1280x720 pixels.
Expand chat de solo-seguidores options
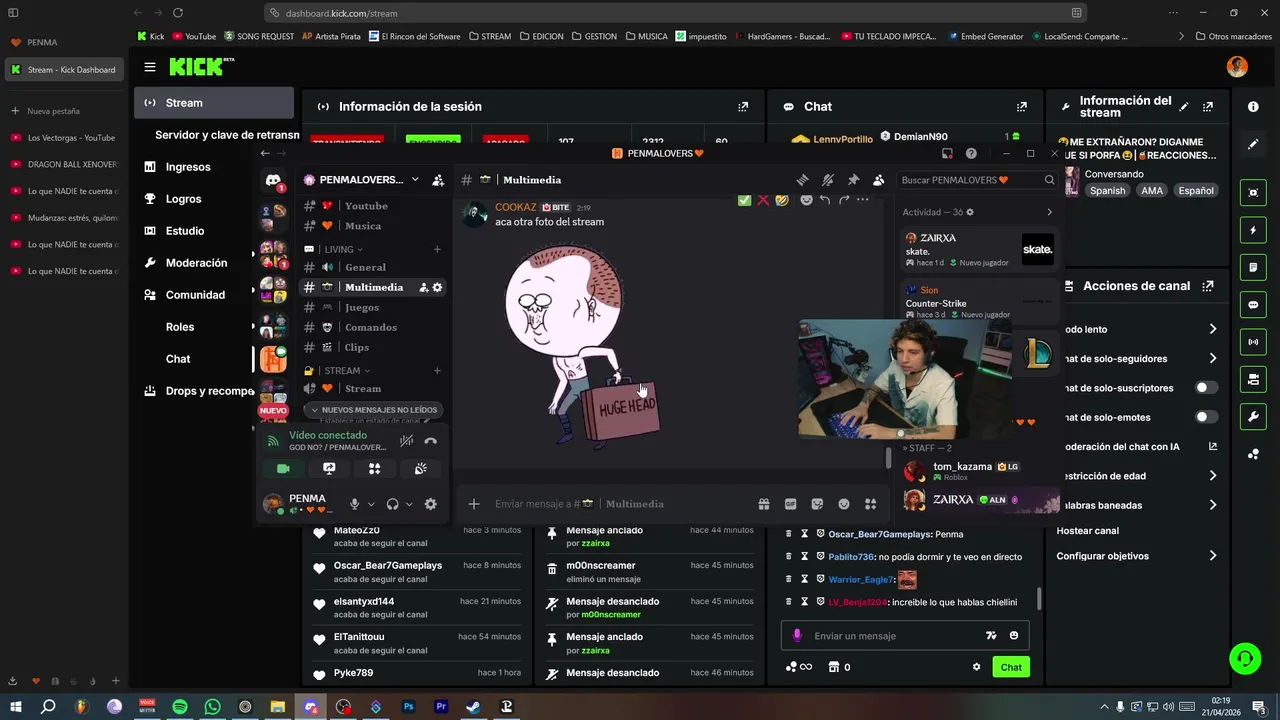coord(1212,358)
